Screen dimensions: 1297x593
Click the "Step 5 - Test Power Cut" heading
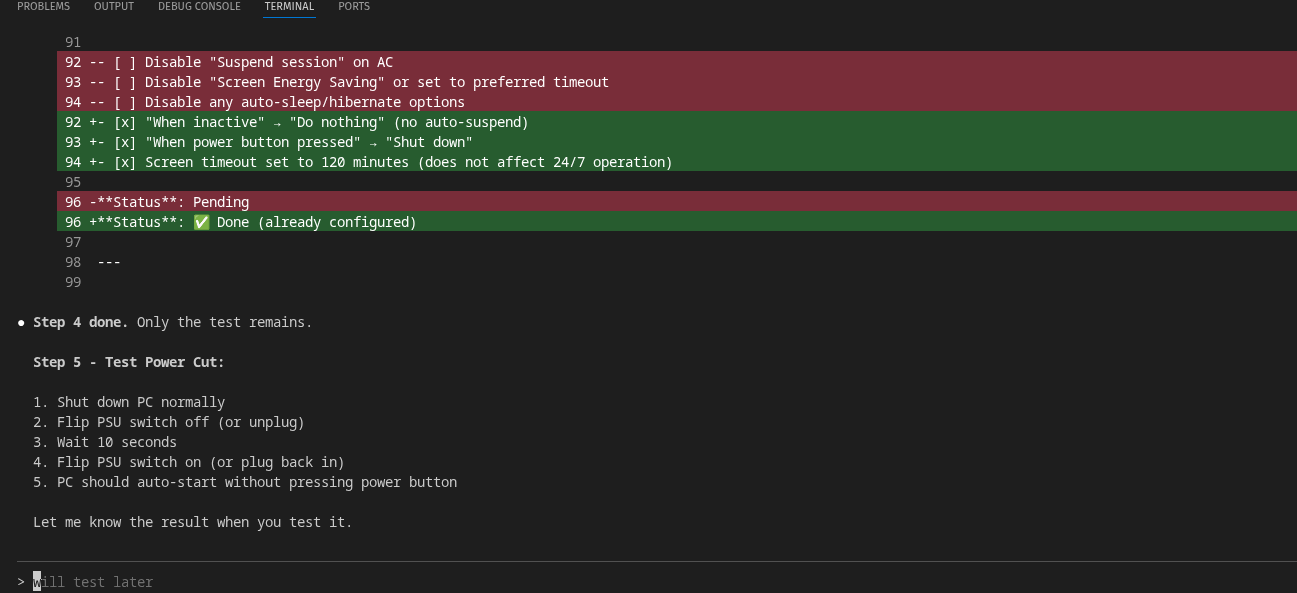click(x=129, y=362)
